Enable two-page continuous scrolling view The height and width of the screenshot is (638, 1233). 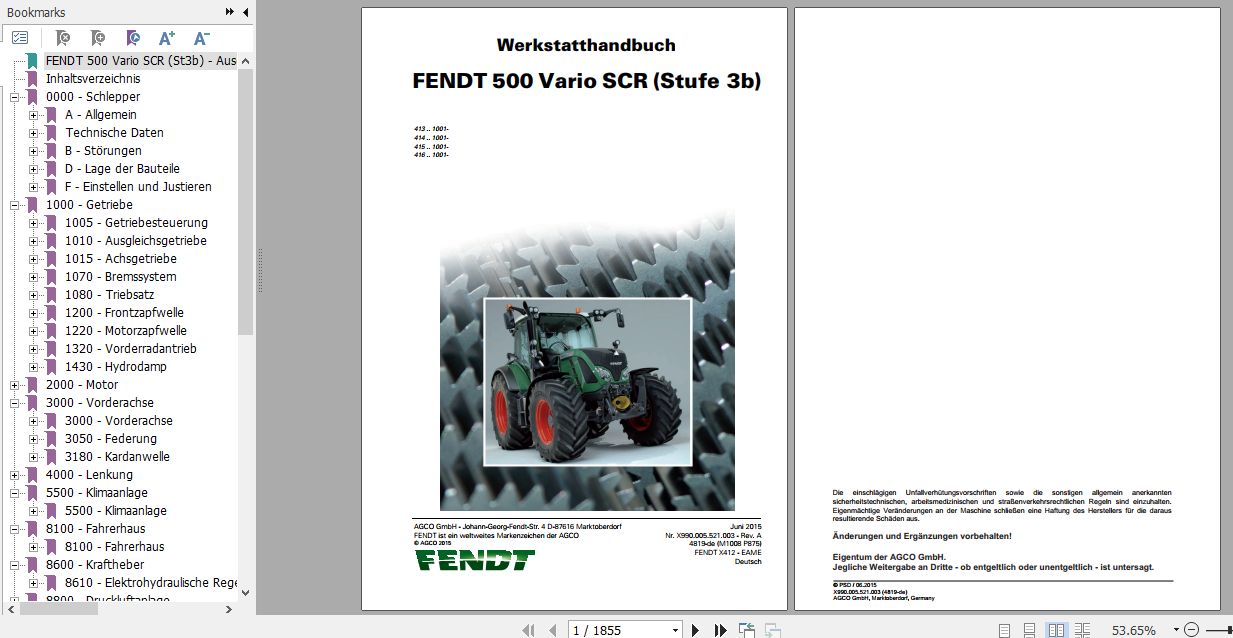pyautogui.click(x=1084, y=630)
